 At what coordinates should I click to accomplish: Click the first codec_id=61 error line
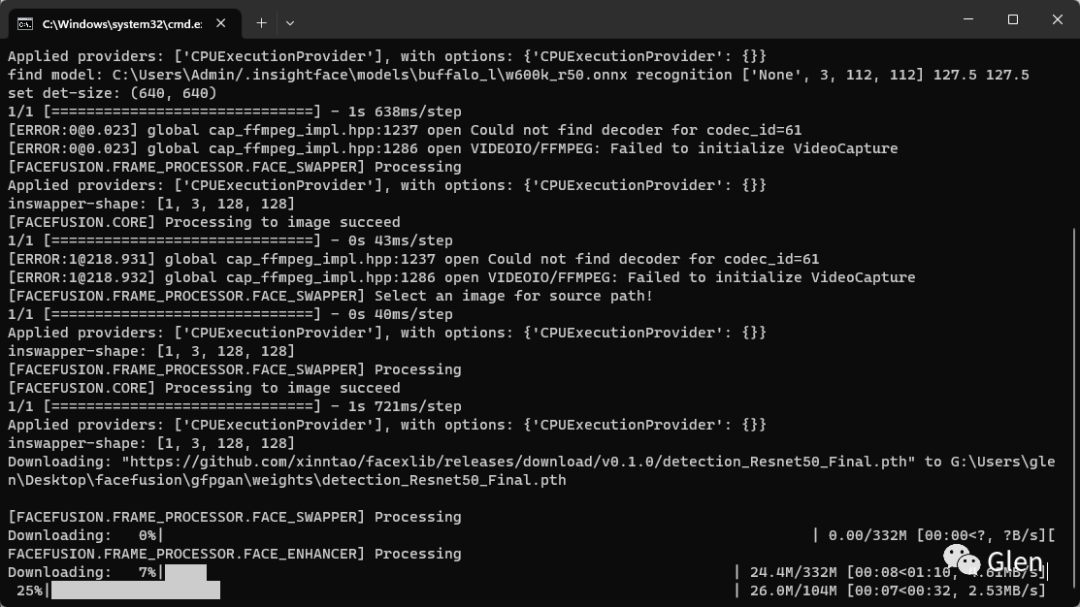(405, 130)
